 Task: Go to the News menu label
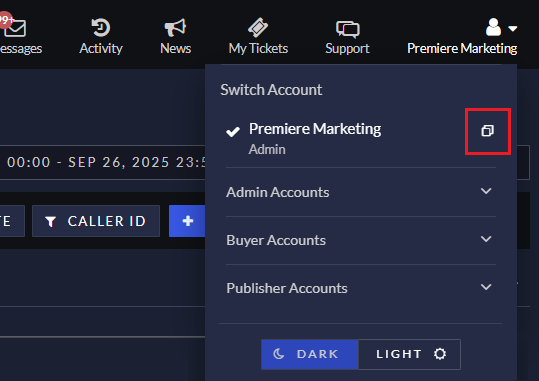(x=176, y=48)
